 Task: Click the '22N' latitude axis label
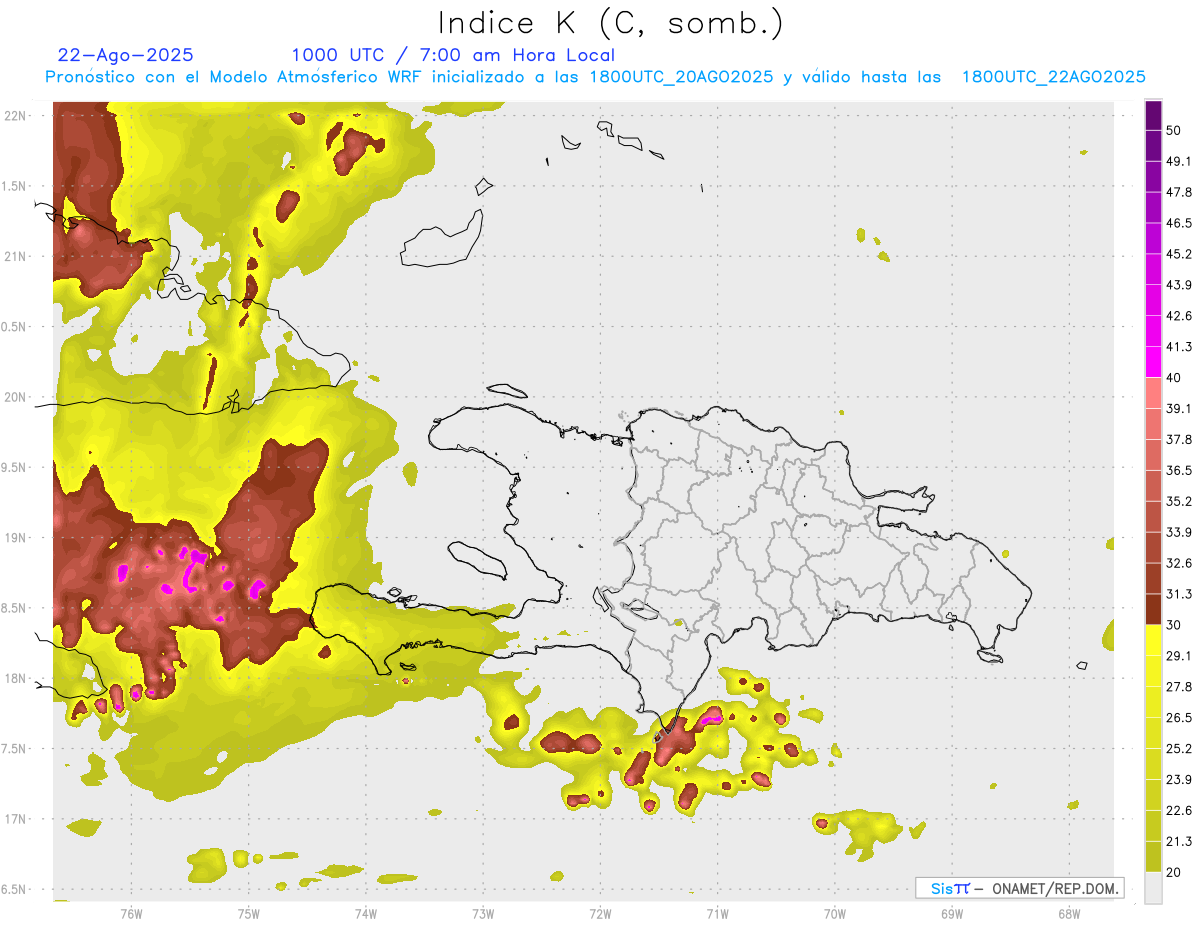point(16,115)
